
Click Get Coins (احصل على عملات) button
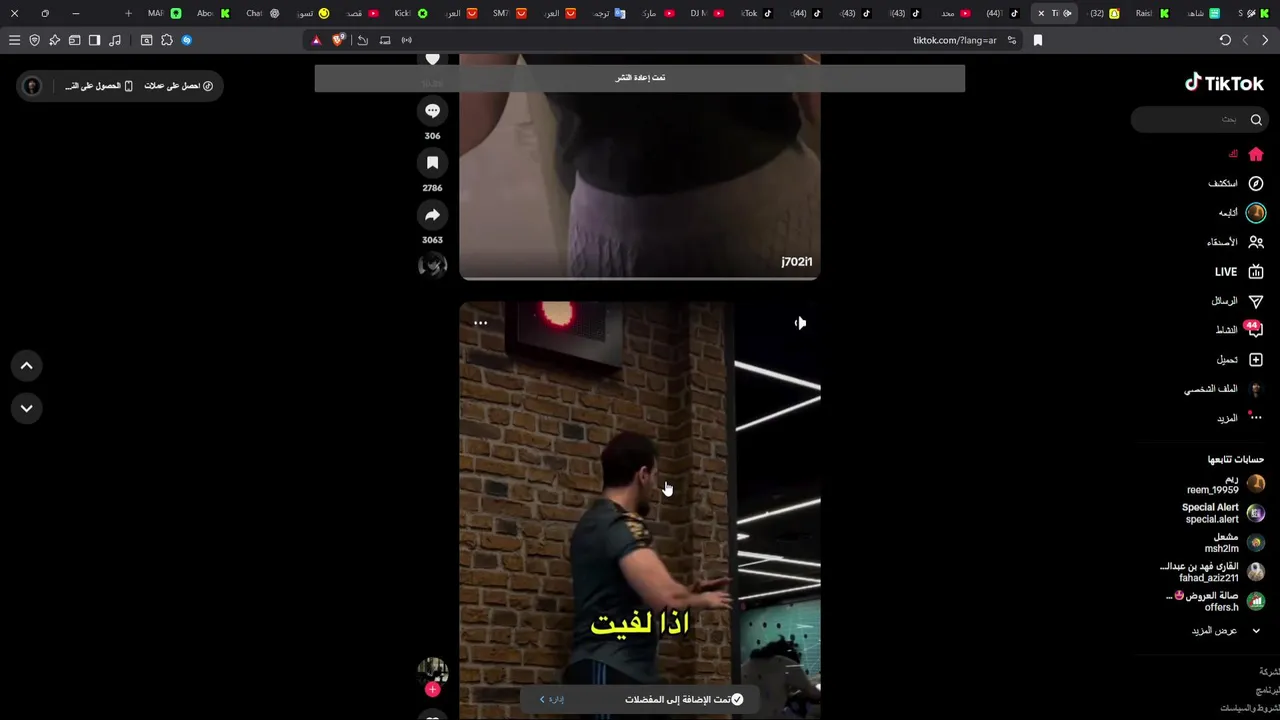pyautogui.click(x=178, y=86)
